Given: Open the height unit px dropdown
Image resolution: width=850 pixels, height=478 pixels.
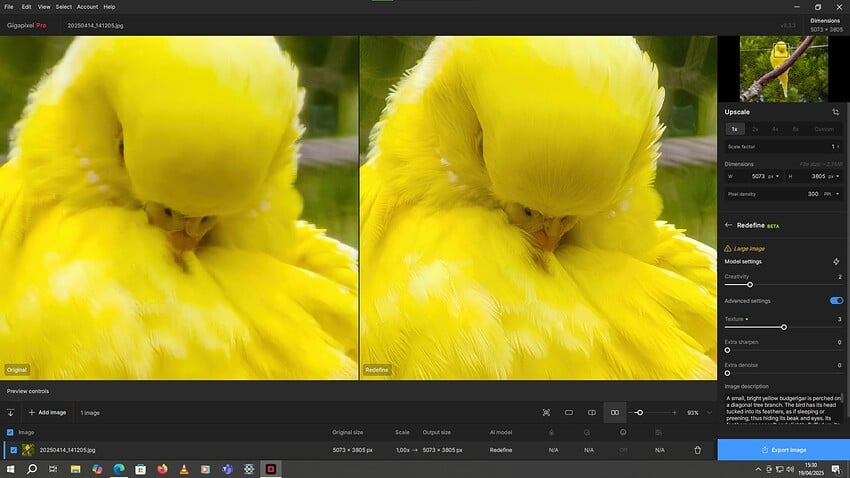Looking at the screenshot, I should tap(833, 176).
